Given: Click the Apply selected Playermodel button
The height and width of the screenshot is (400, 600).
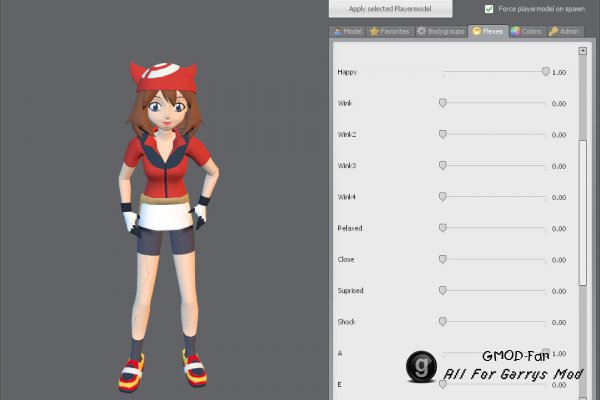Looking at the screenshot, I should tap(390, 8).
